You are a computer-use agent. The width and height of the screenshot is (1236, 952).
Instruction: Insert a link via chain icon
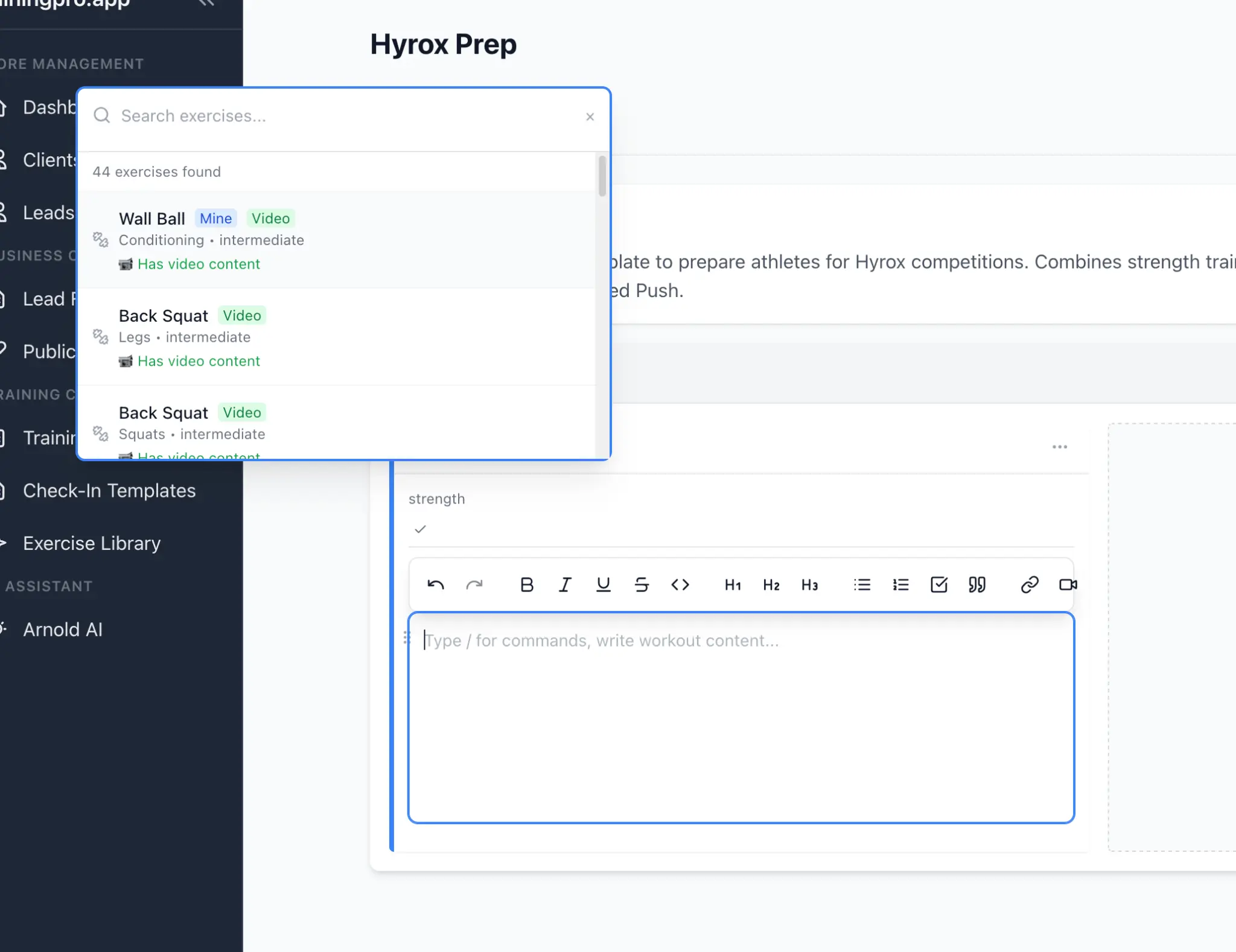pyautogui.click(x=1029, y=584)
